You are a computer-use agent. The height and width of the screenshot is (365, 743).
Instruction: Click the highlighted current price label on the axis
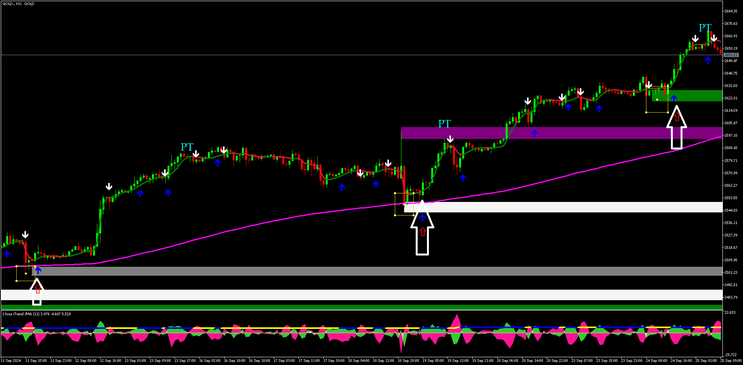pyautogui.click(x=730, y=55)
